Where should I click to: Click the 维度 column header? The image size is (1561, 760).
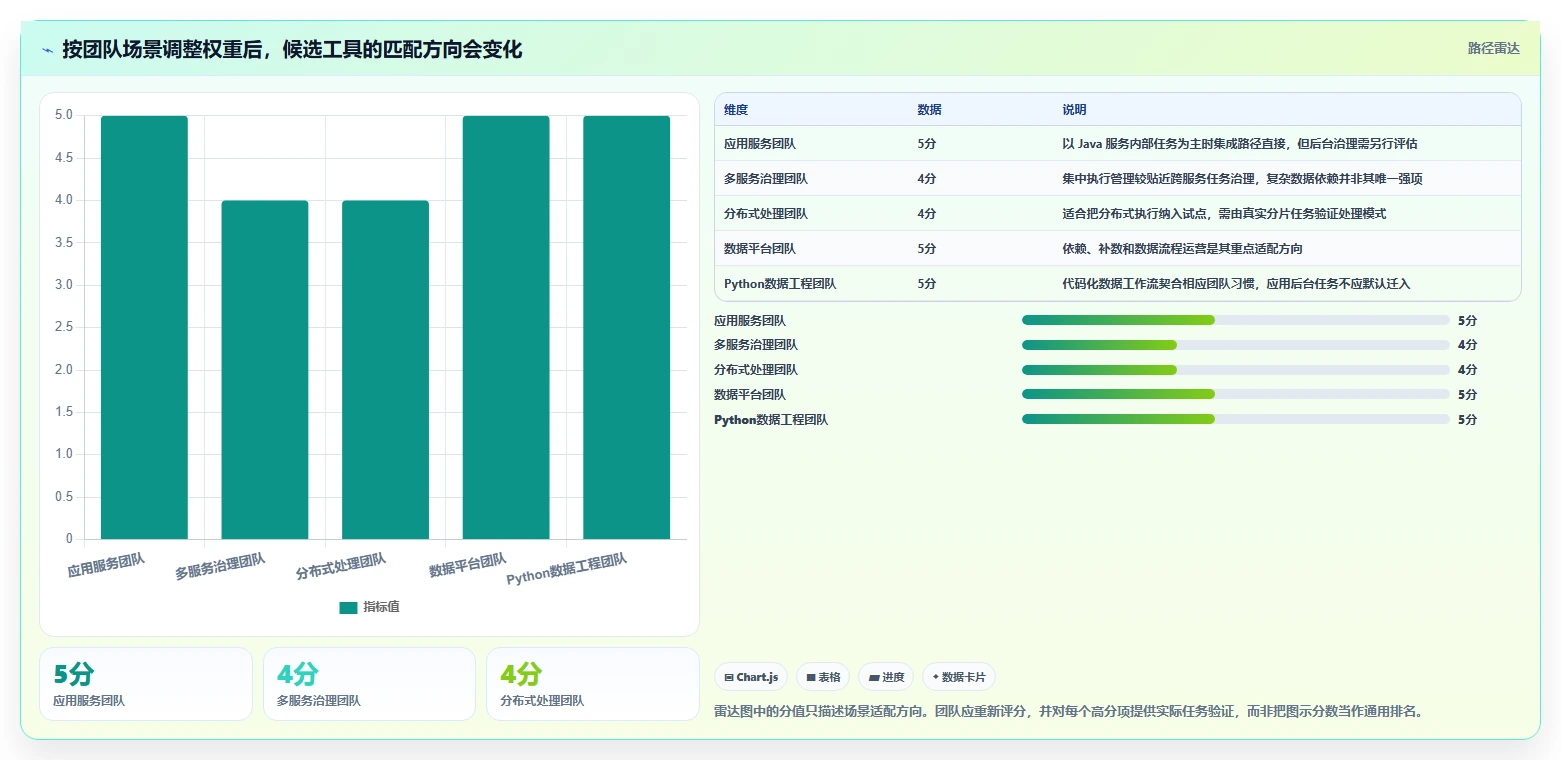point(736,110)
